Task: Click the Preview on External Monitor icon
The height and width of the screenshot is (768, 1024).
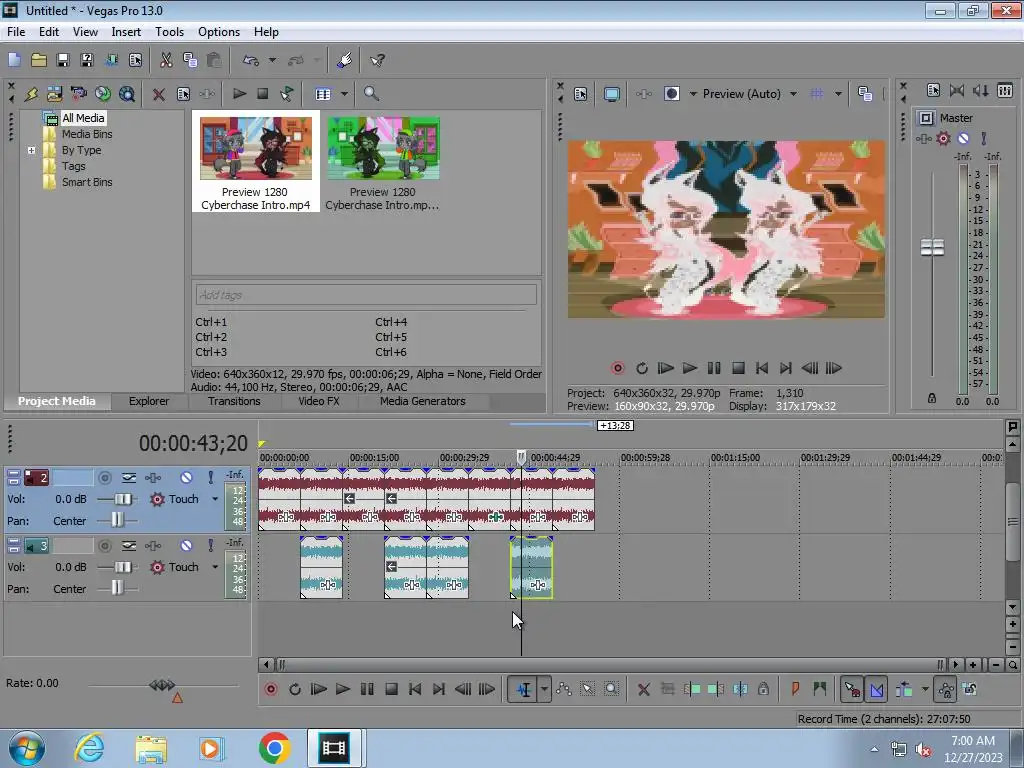Action: coord(612,94)
